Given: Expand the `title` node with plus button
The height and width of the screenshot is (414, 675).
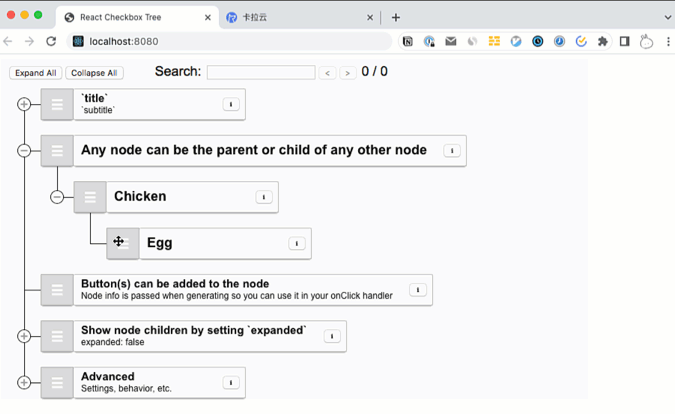Looking at the screenshot, I should (24, 104).
